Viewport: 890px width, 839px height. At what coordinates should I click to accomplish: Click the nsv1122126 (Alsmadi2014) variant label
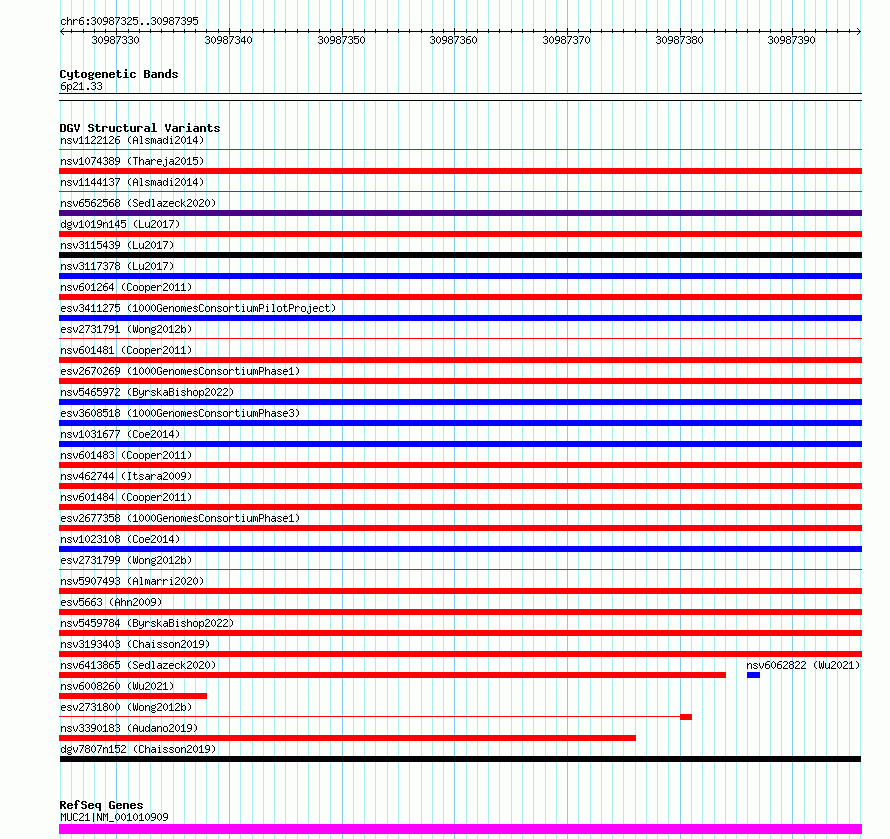pos(132,140)
